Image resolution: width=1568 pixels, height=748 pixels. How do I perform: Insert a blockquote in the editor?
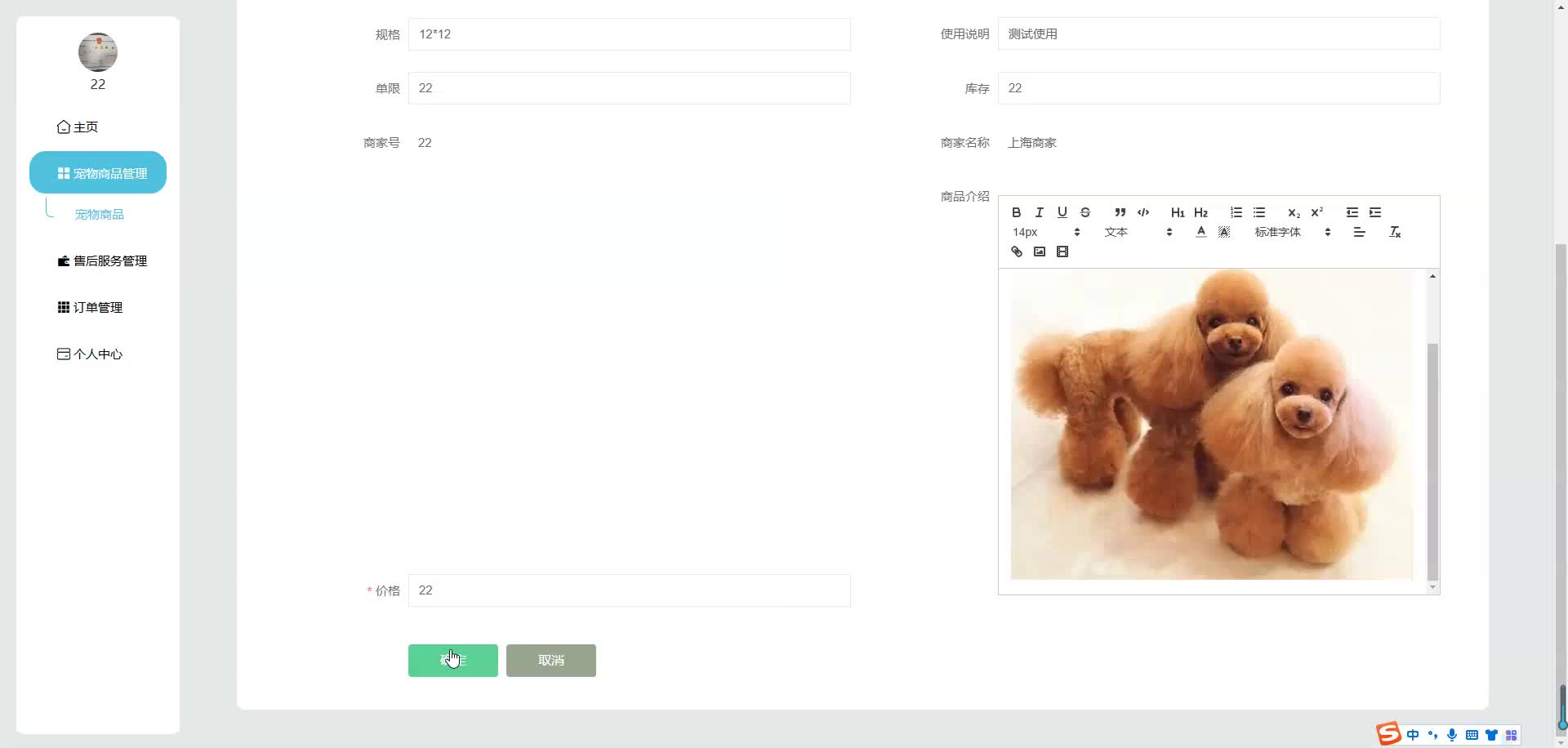click(x=1120, y=213)
